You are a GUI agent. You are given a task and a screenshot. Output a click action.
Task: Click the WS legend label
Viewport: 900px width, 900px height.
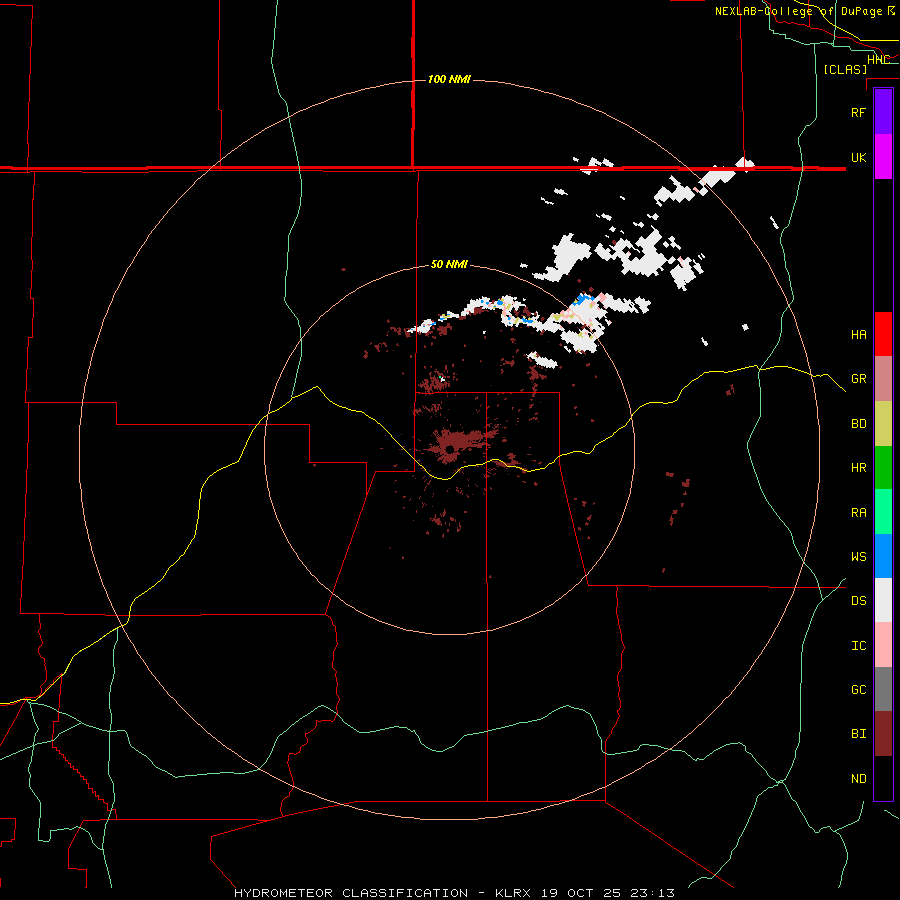point(859,556)
